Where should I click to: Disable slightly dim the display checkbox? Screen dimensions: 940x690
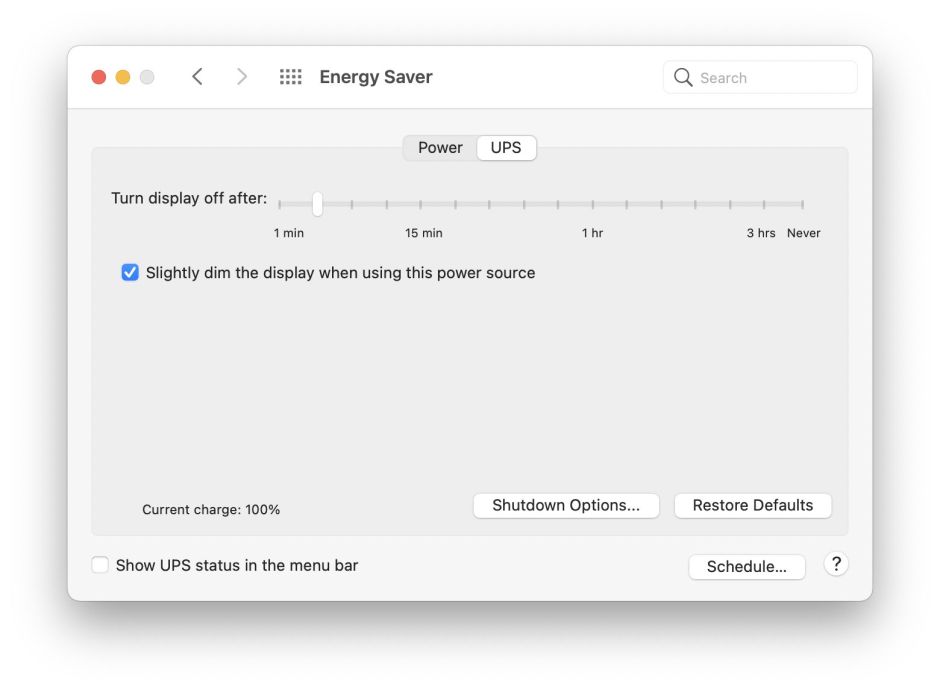tap(130, 273)
